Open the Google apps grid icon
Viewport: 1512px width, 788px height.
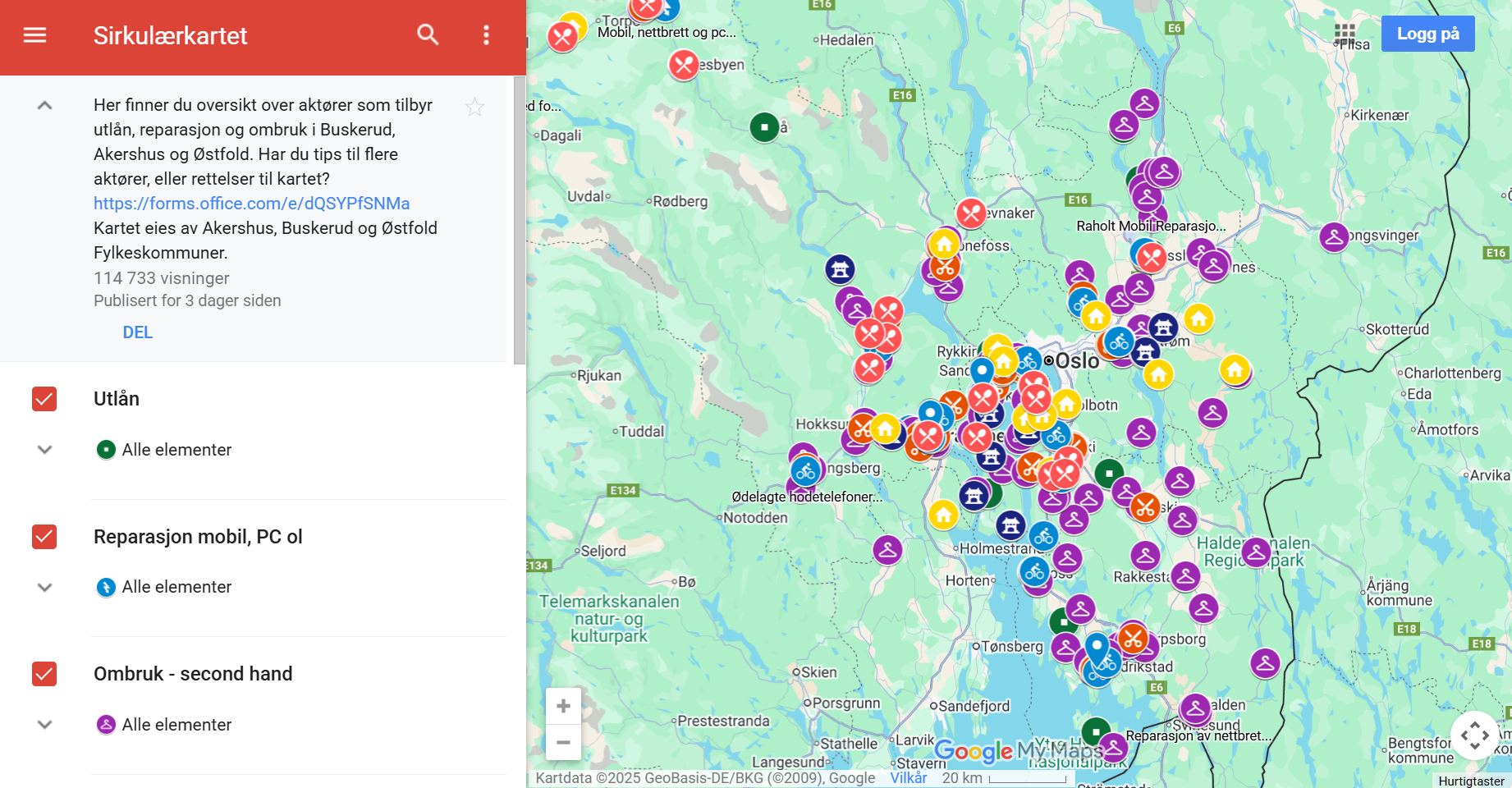point(1345,34)
